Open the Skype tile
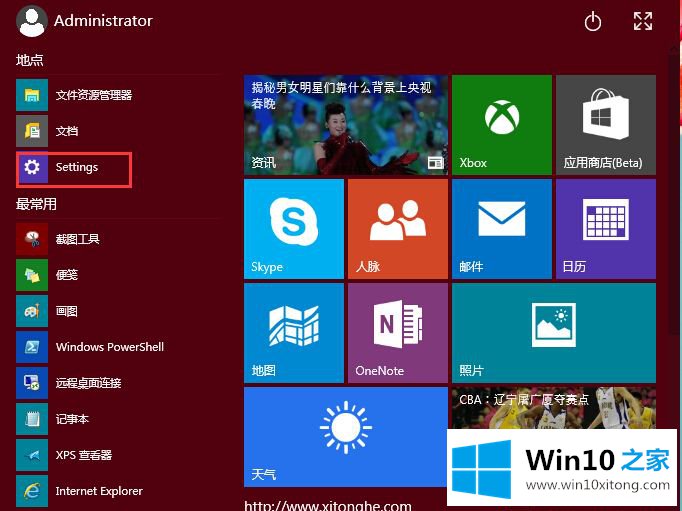This screenshot has height=511, width=682. tap(294, 229)
